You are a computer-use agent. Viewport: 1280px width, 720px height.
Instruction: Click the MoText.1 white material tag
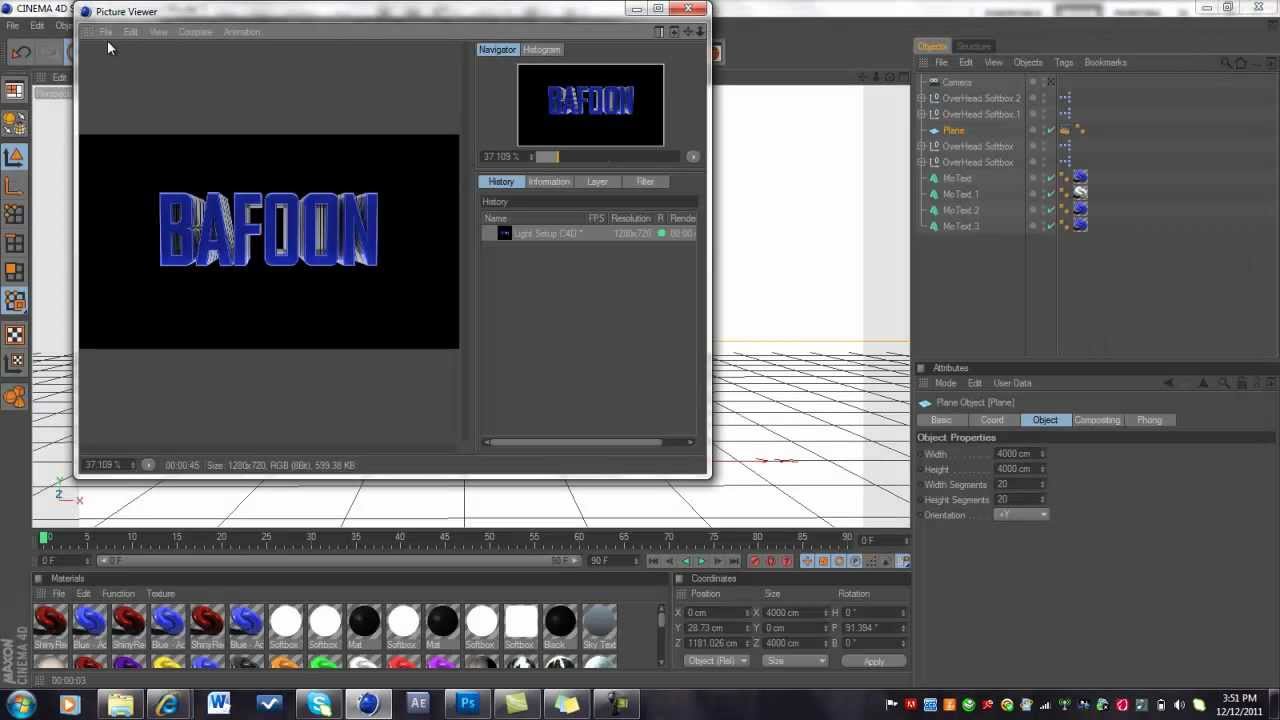(x=1080, y=194)
